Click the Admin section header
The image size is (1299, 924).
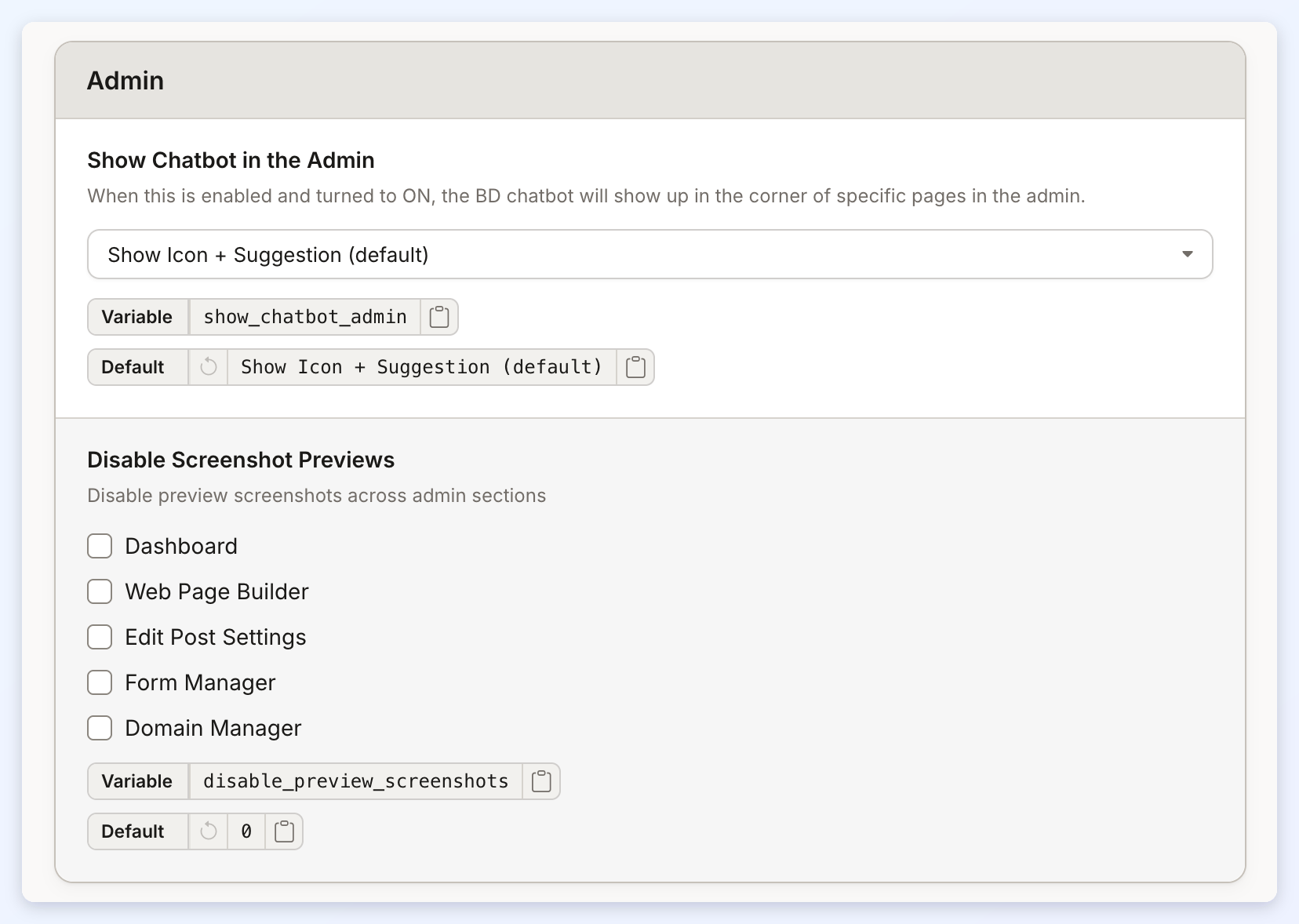point(650,81)
